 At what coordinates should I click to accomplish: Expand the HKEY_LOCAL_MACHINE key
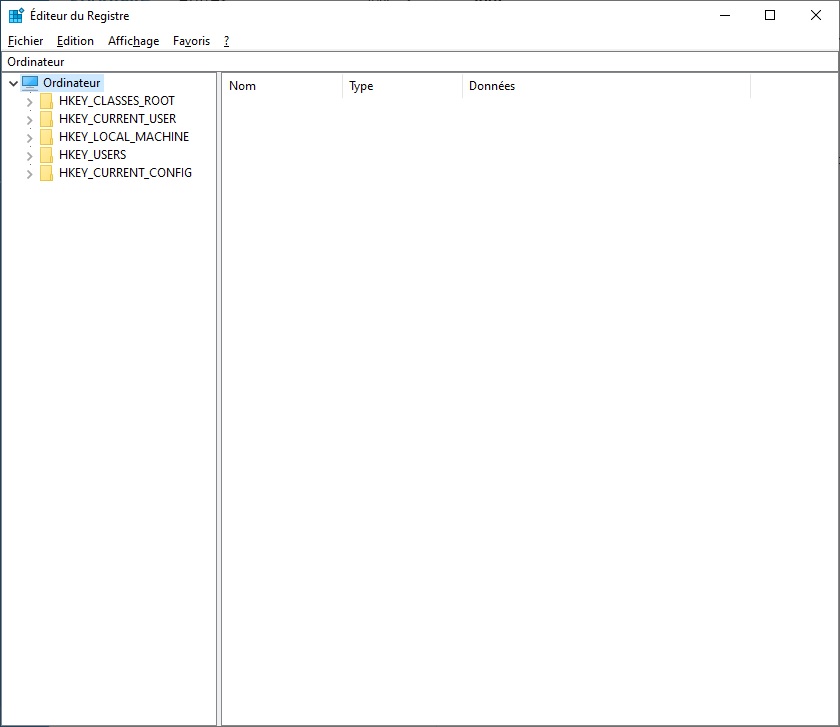coord(29,138)
